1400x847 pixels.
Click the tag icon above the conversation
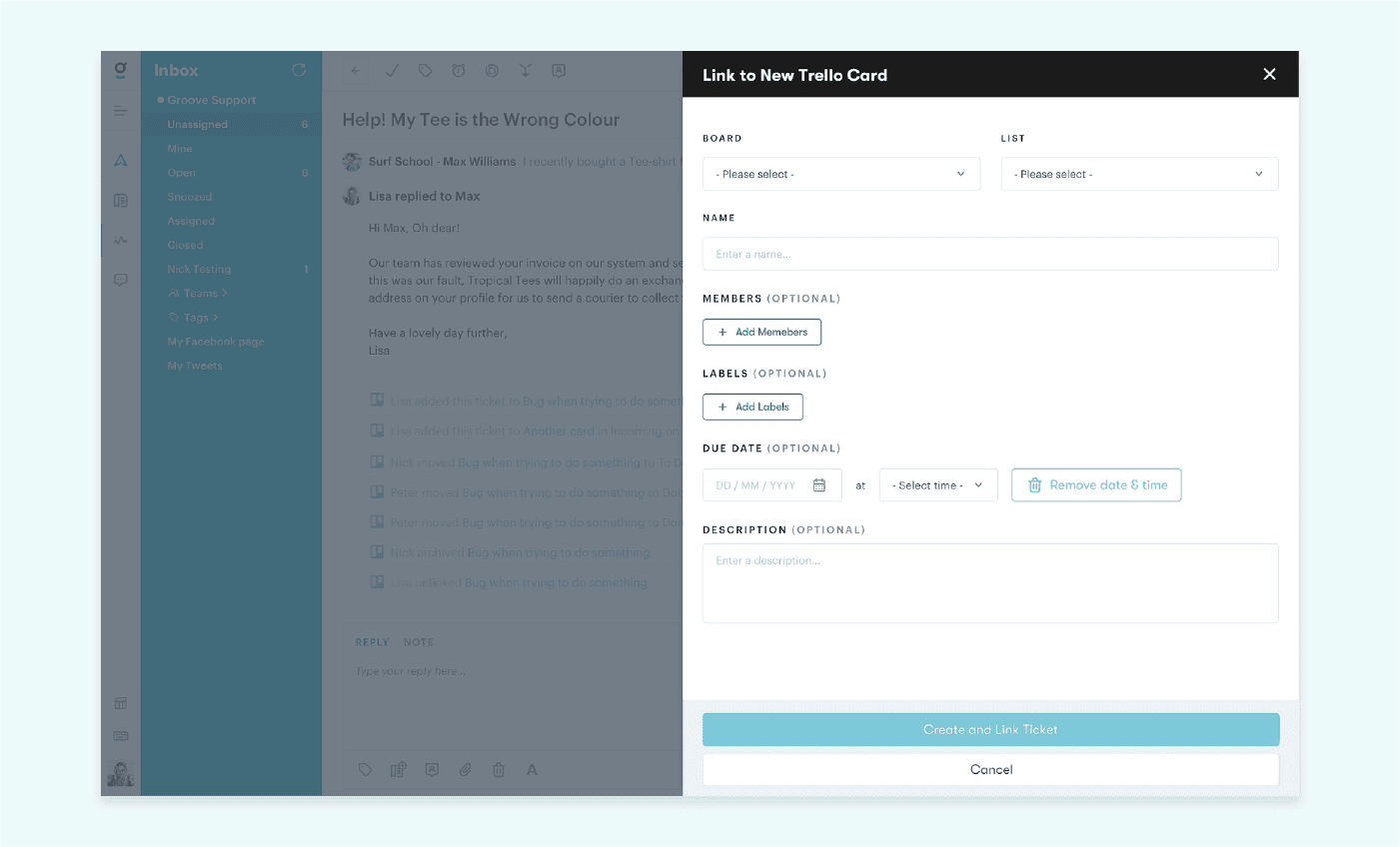pos(425,71)
